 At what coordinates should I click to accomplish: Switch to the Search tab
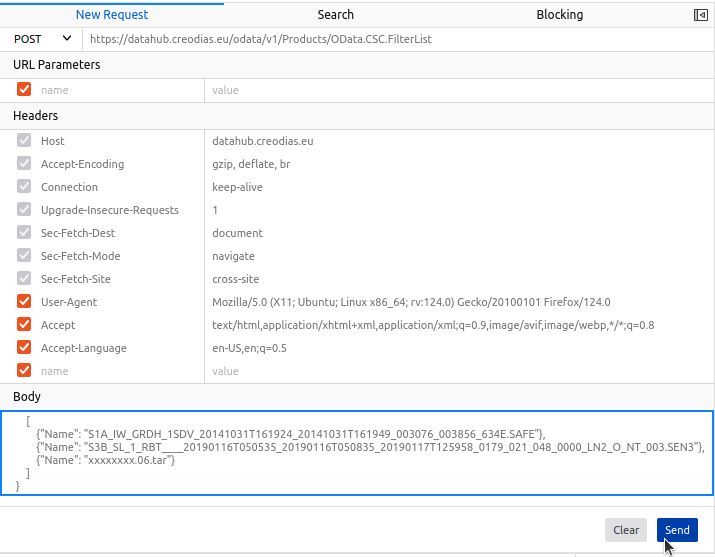point(335,15)
